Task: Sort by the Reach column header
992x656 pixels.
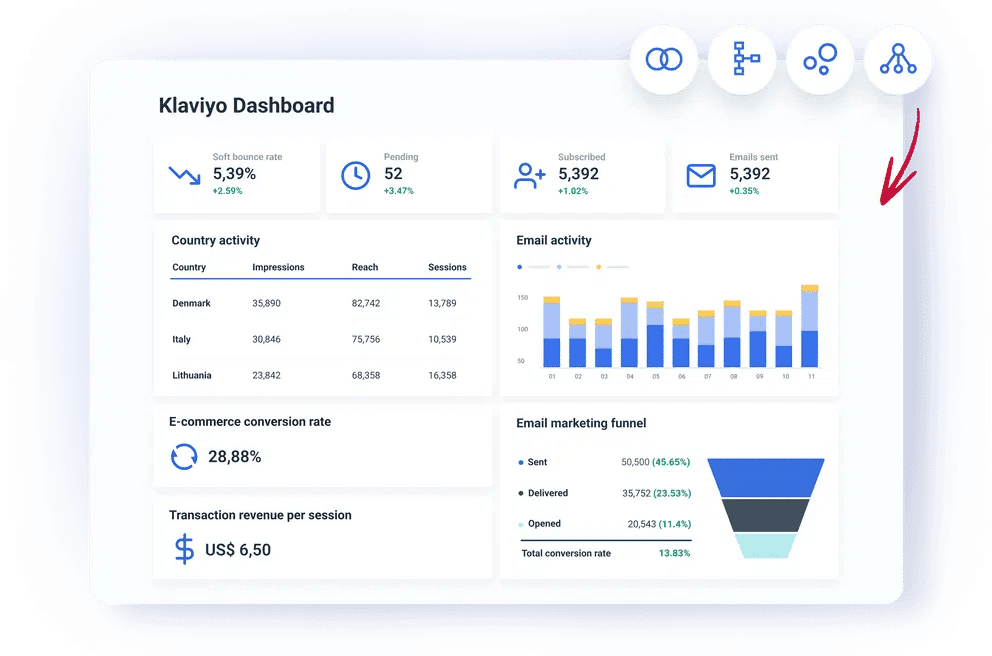Action: 364,267
